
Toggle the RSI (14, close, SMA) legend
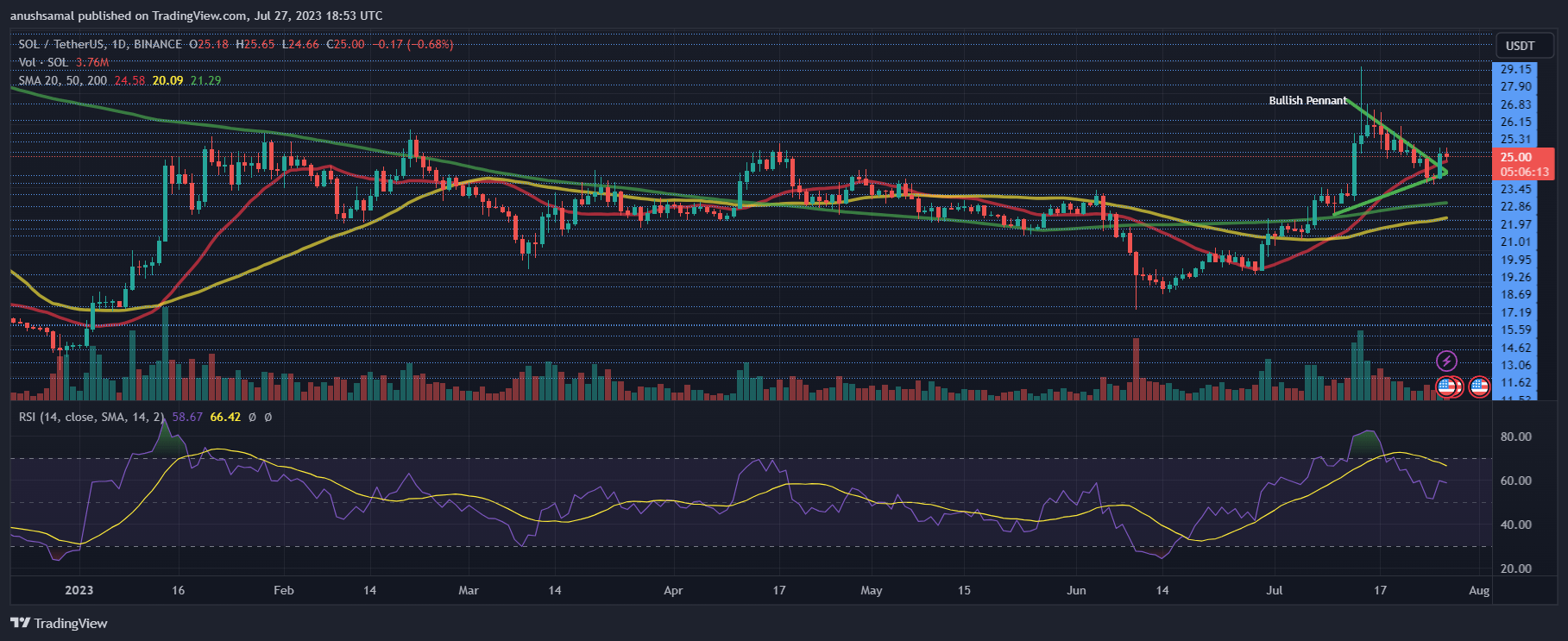[91, 417]
